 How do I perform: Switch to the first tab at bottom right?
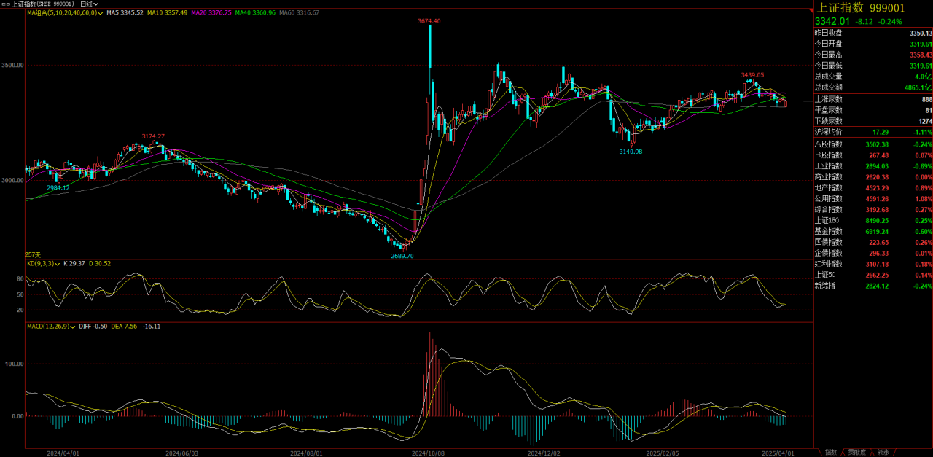[x=828, y=452]
